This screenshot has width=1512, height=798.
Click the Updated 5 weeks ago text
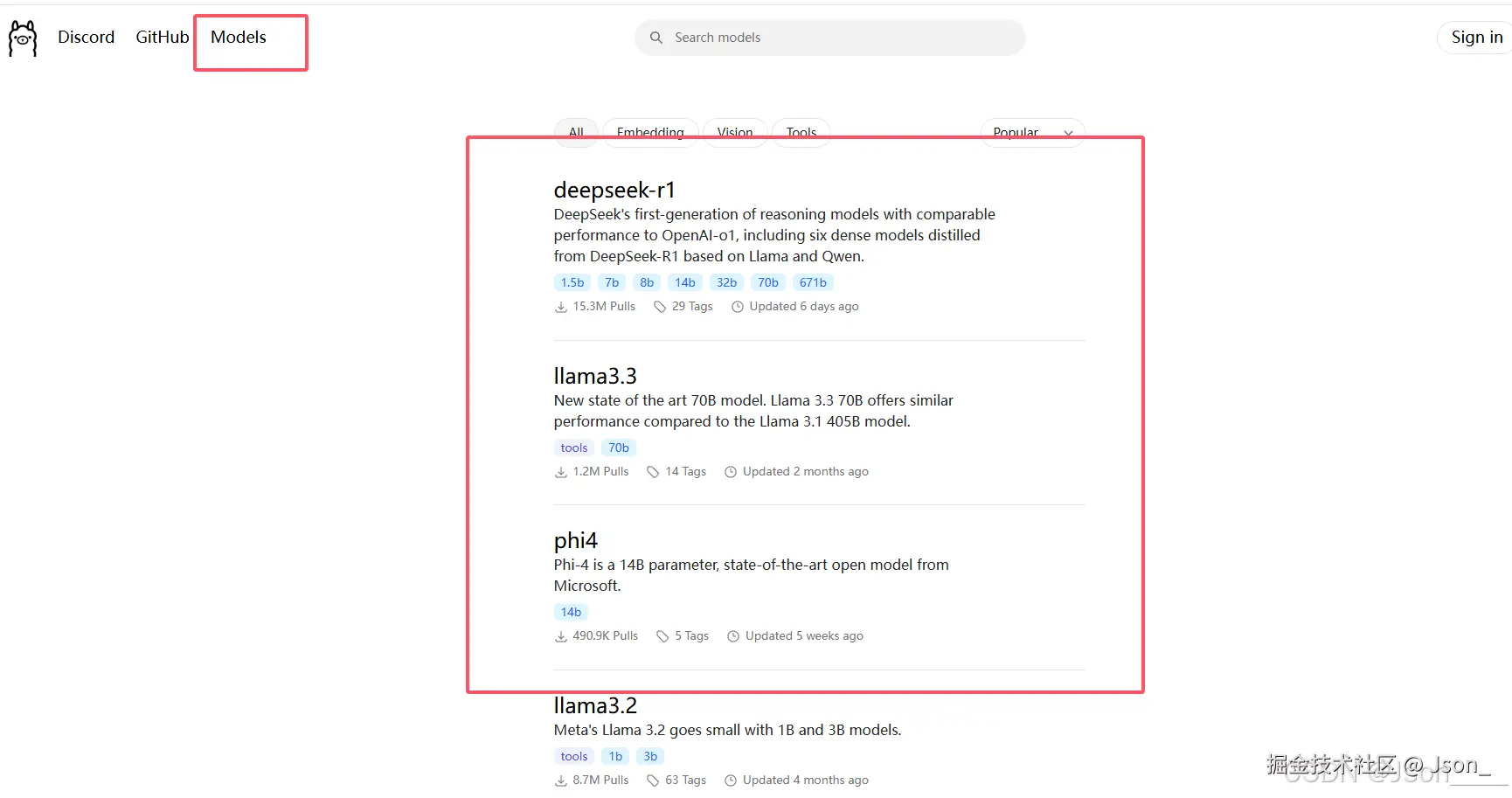[x=804, y=636]
